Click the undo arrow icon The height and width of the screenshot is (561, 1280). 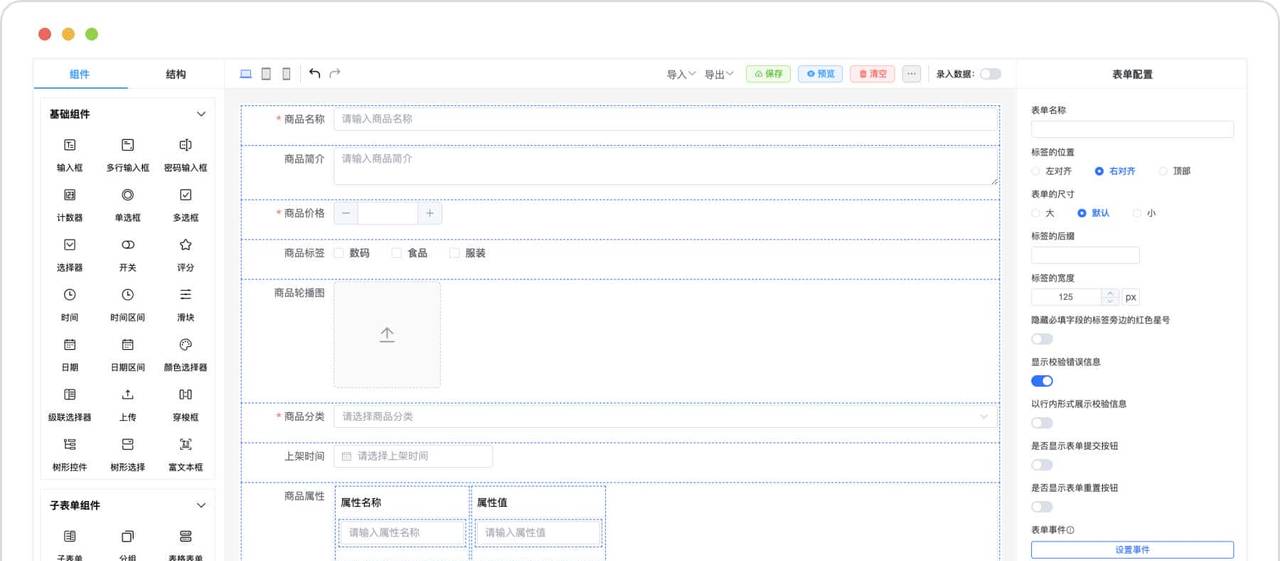(x=315, y=74)
